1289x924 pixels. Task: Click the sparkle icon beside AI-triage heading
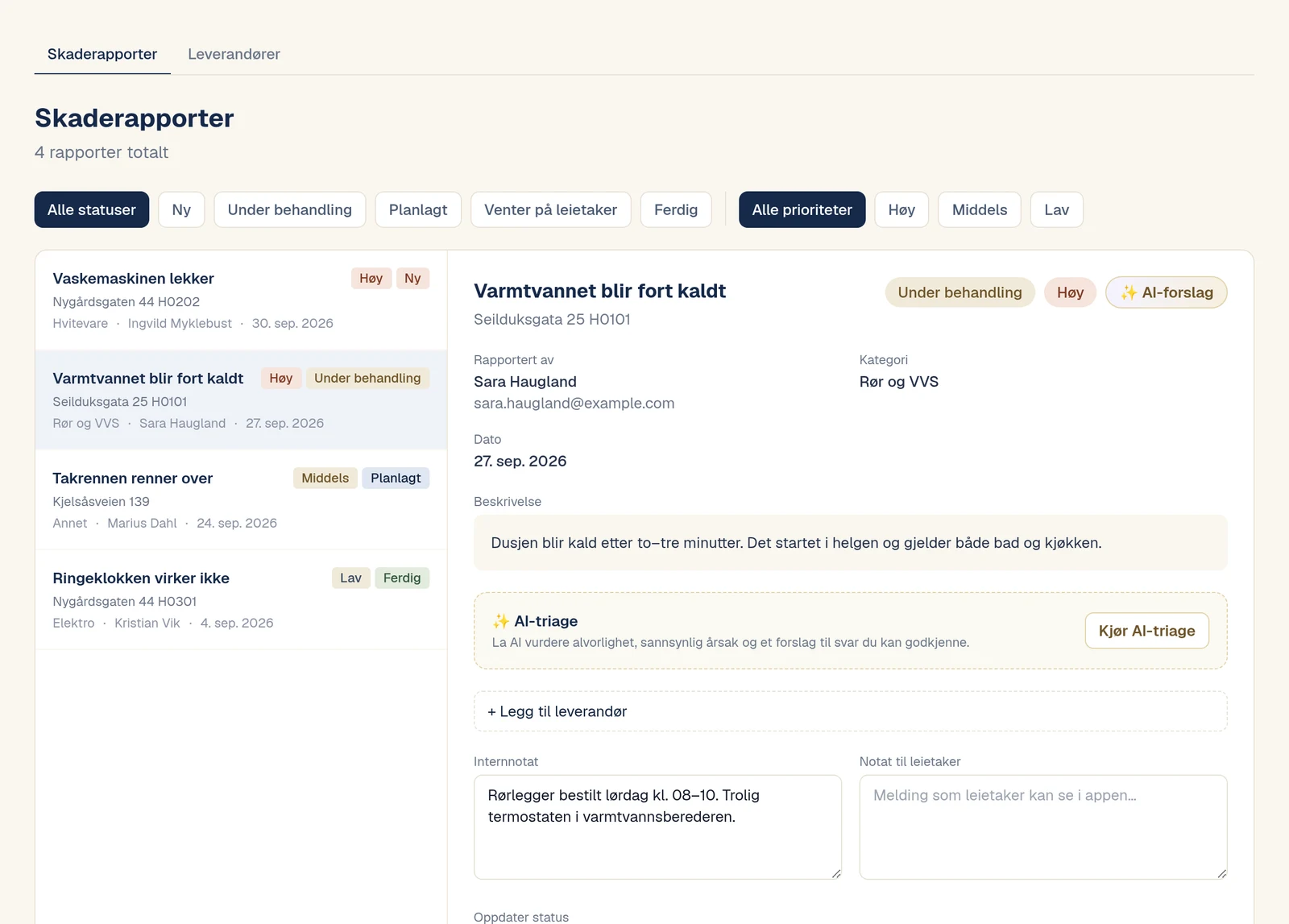pyautogui.click(x=501, y=621)
